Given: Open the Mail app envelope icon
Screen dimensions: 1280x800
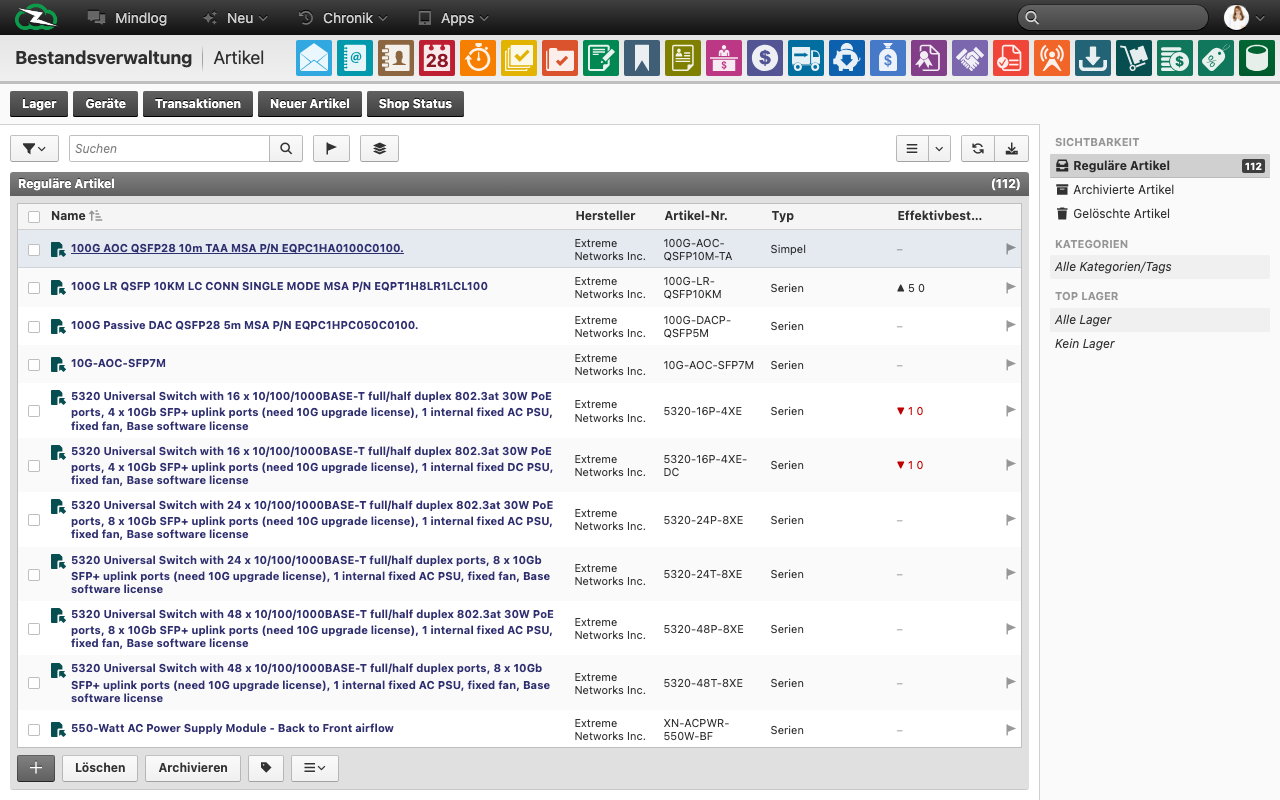Looking at the screenshot, I should click(x=314, y=58).
